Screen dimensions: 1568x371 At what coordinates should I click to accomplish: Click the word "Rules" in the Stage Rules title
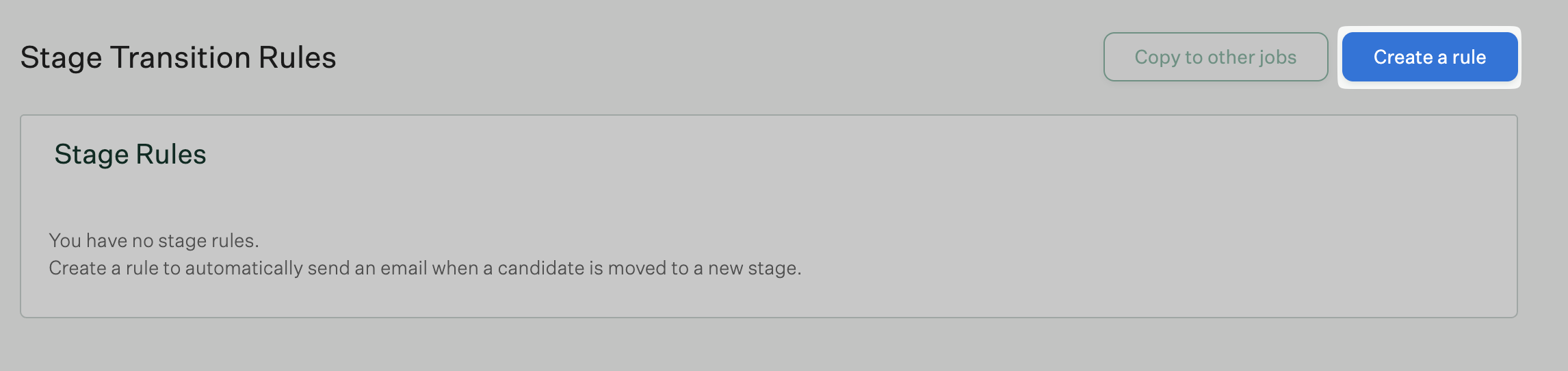[170, 155]
